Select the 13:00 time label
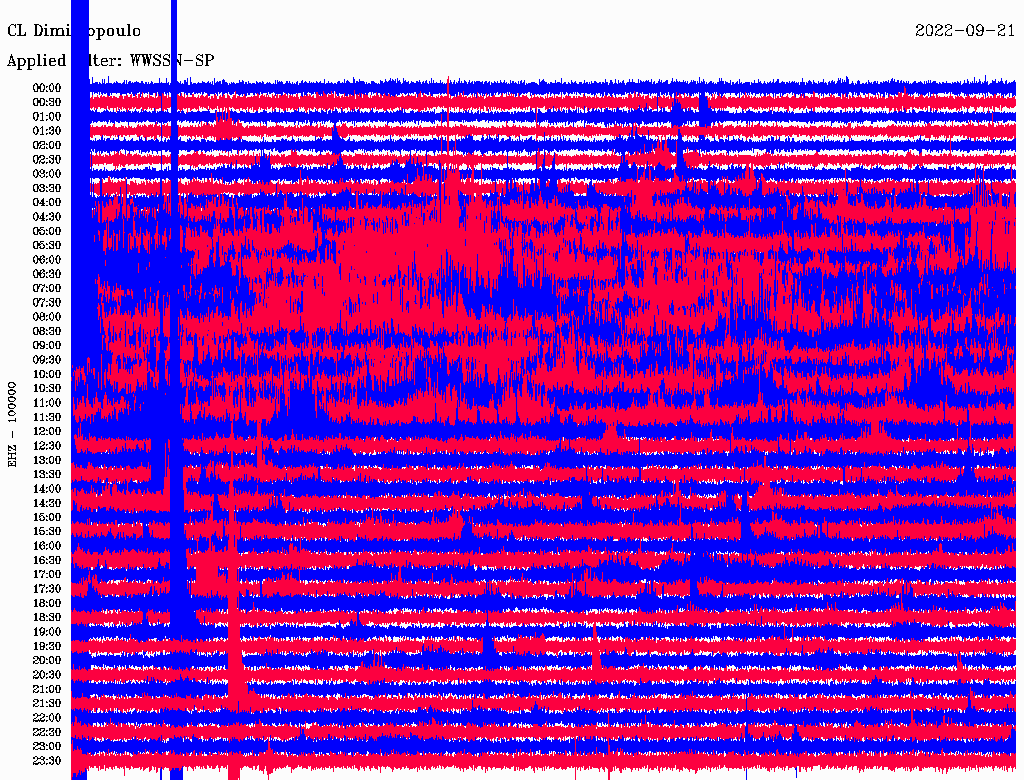 47,460
